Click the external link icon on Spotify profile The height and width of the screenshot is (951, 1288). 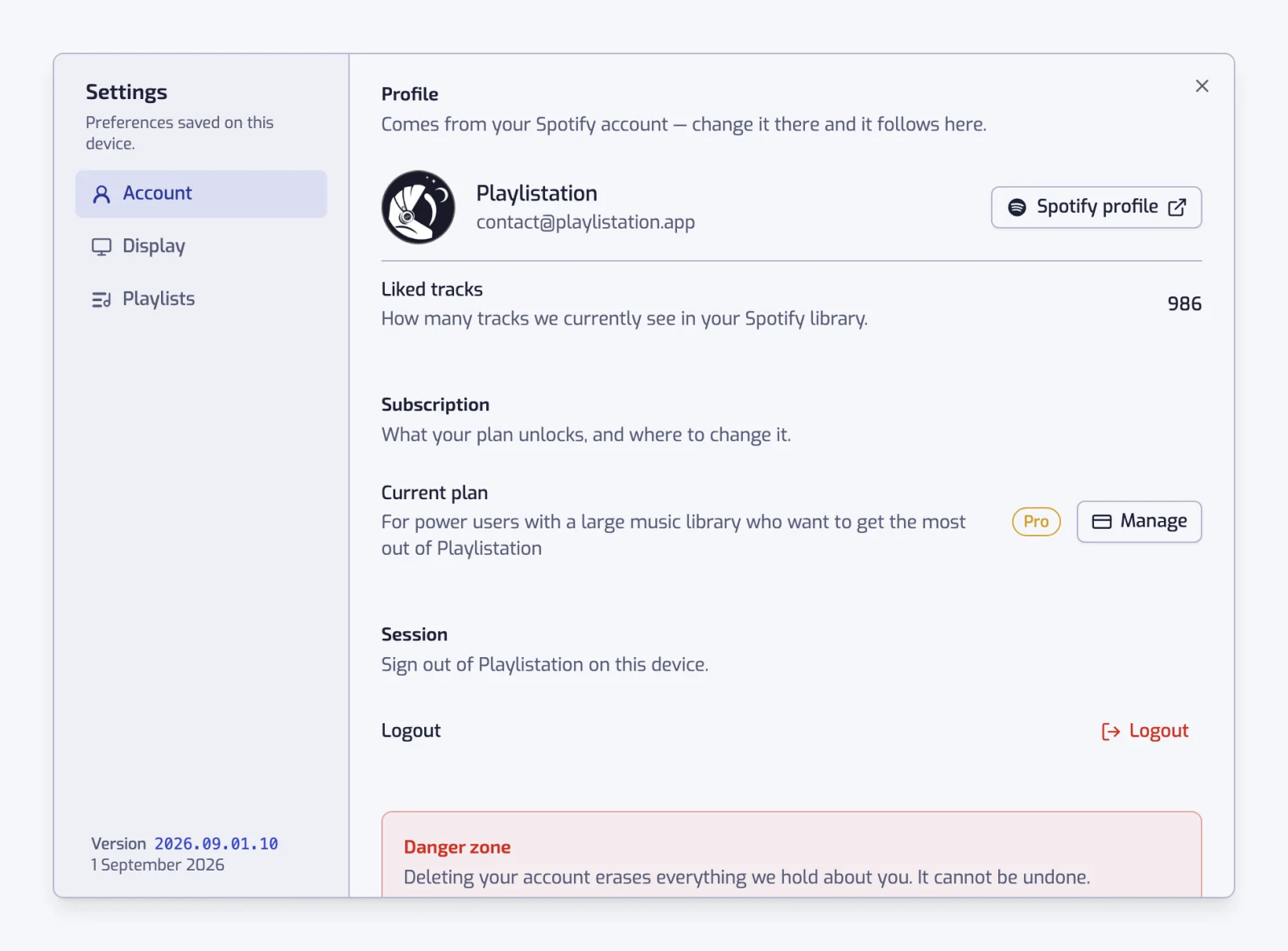pos(1177,207)
